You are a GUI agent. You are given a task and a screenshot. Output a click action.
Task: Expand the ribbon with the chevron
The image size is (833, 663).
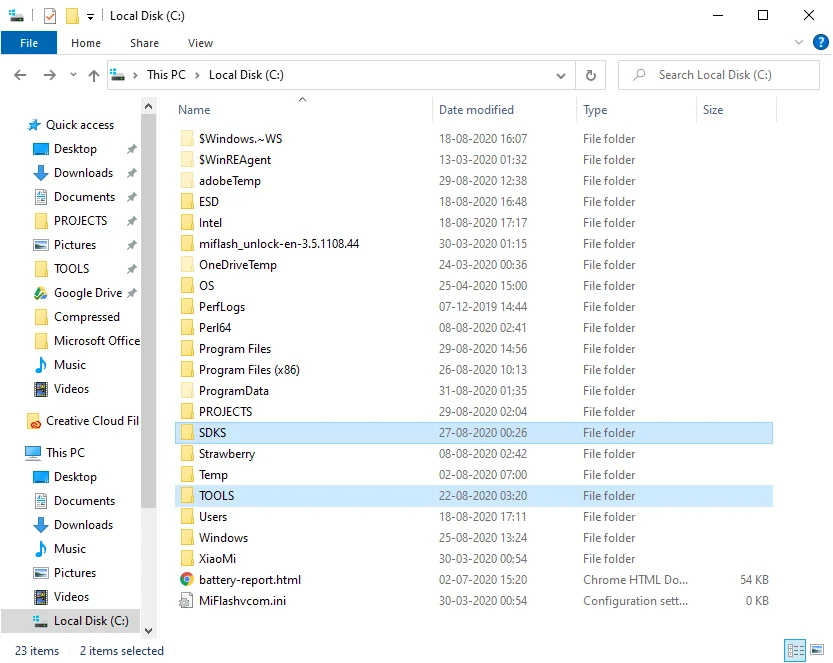[x=798, y=42]
